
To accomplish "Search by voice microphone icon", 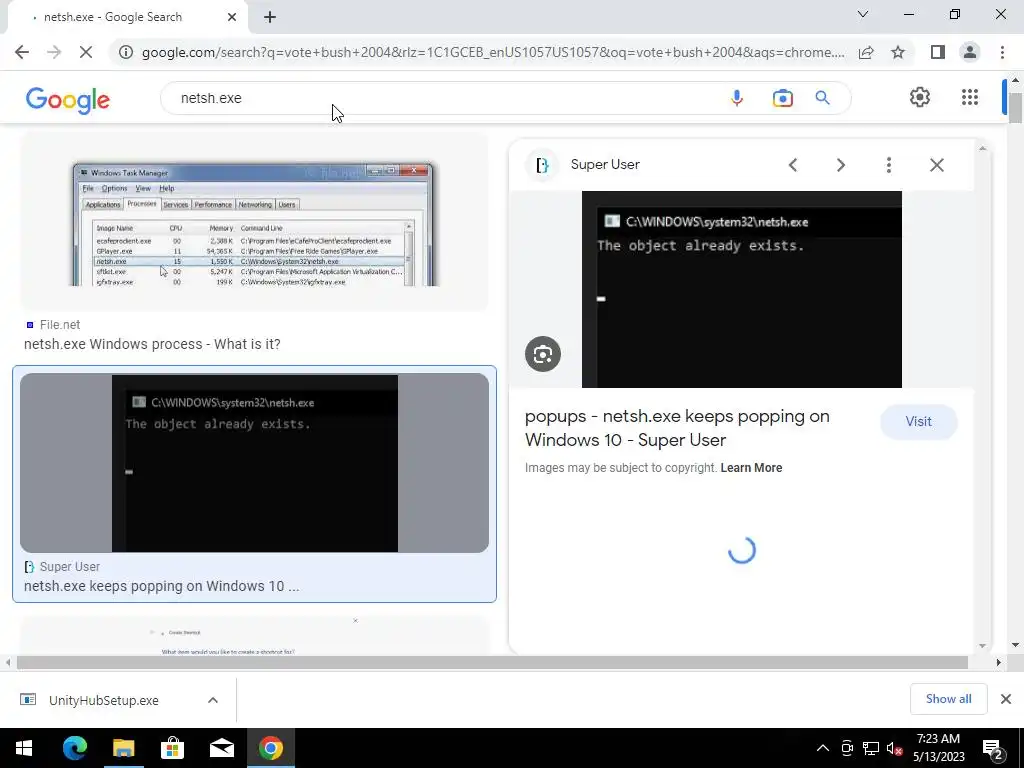I will coord(737,98).
